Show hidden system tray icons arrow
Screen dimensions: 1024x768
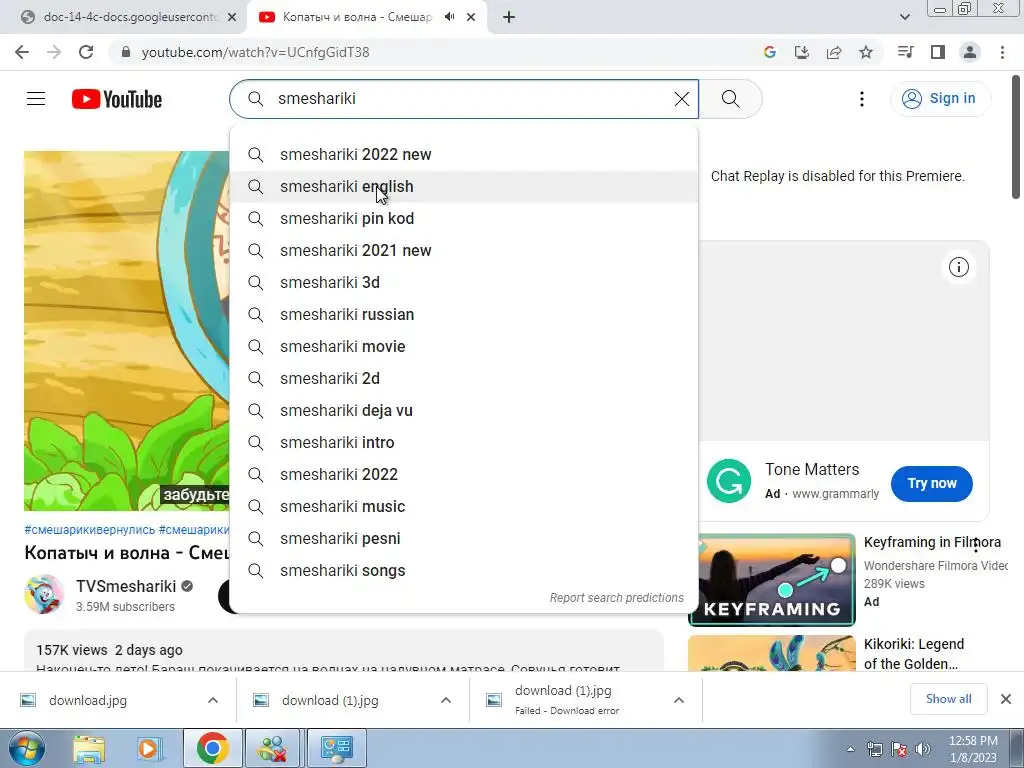pos(850,749)
